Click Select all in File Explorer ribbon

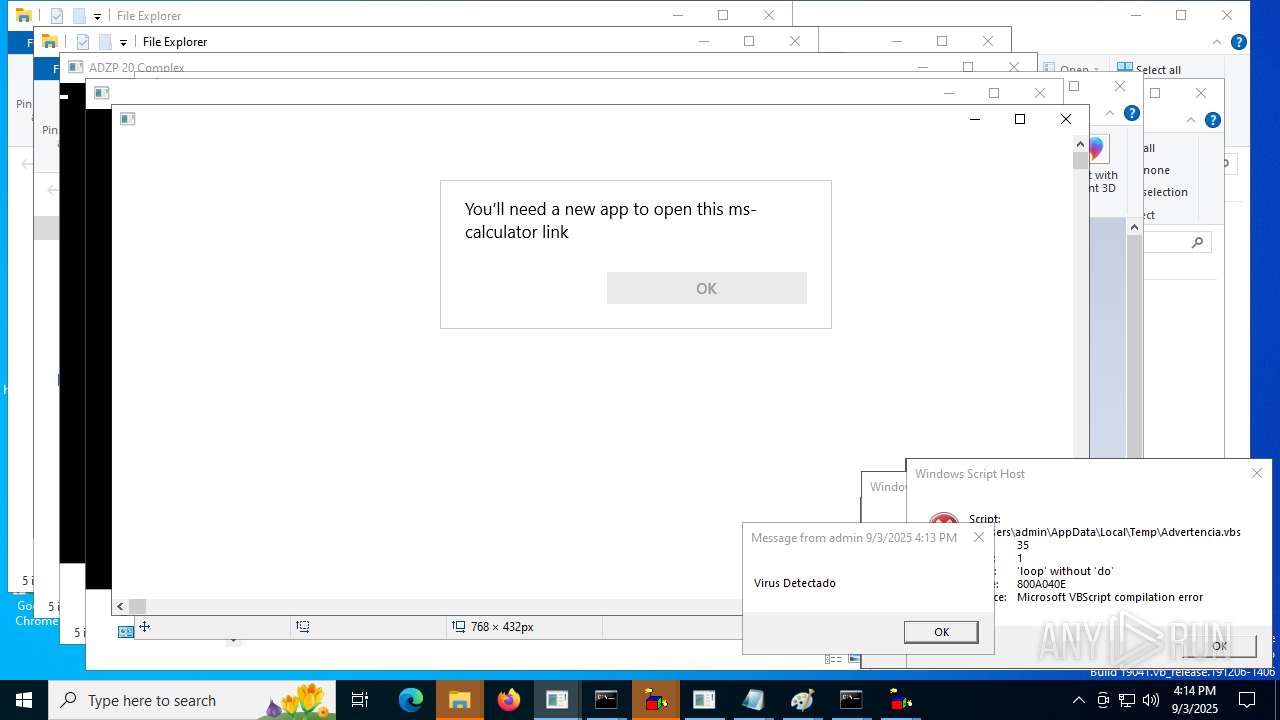[1149, 70]
